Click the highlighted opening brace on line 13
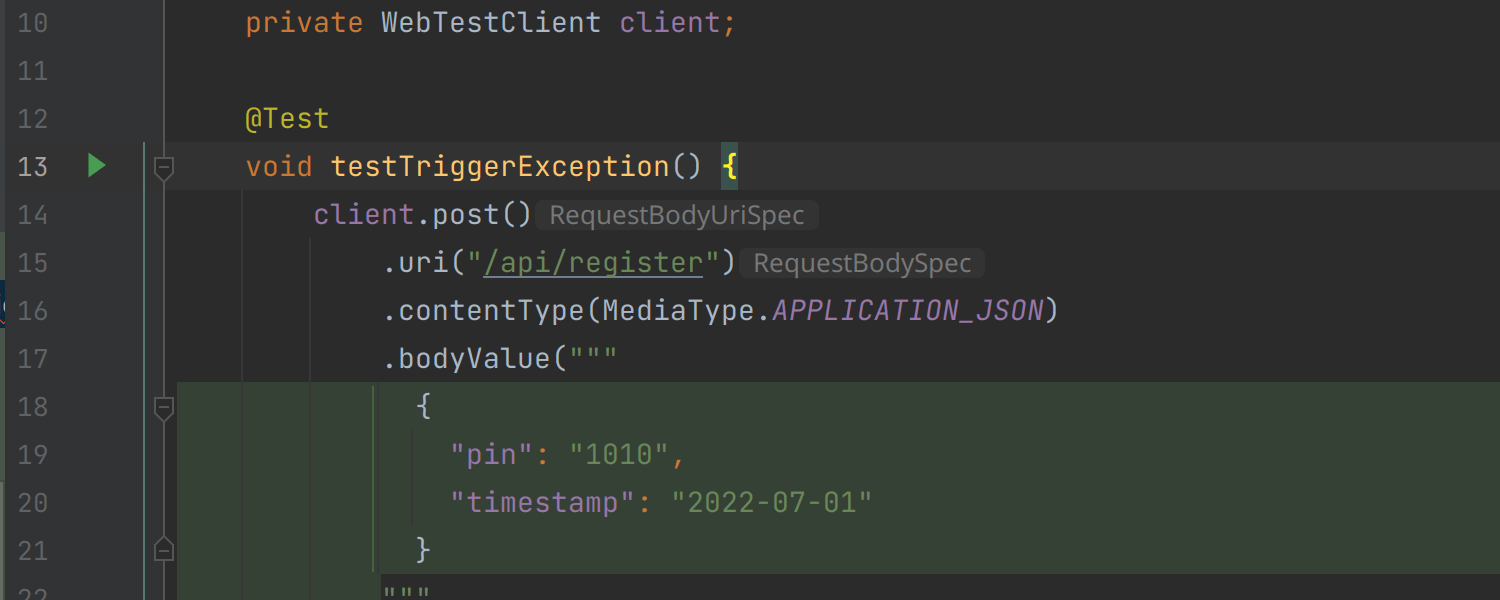The width and height of the screenshot is (1500, 600). tap(729, 167)
